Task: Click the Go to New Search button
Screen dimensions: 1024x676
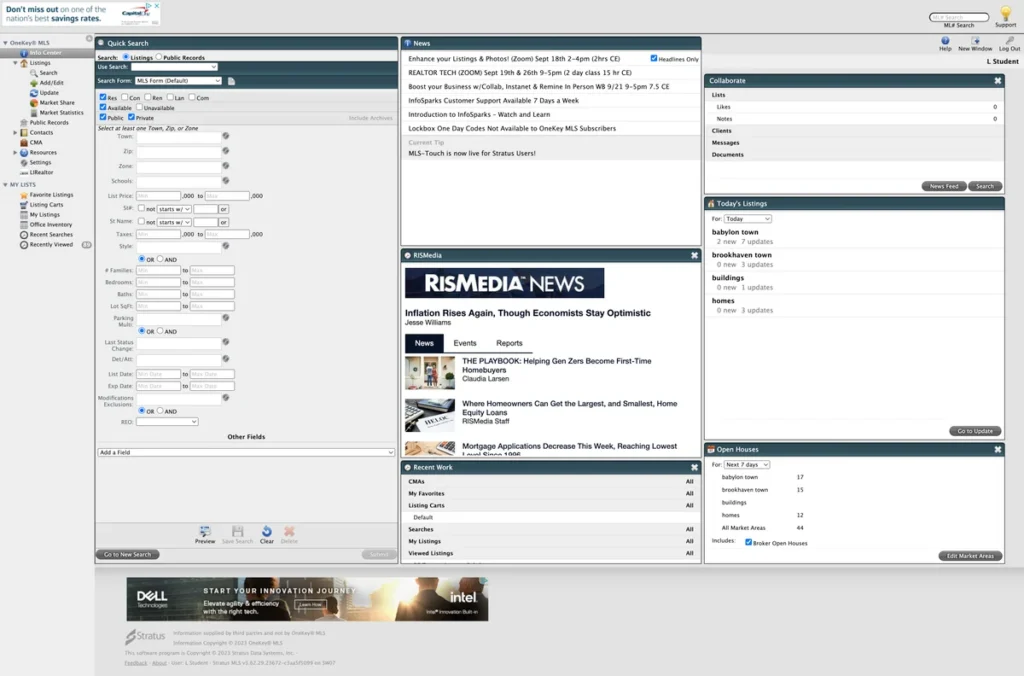Action: click(x=127, y=553)
